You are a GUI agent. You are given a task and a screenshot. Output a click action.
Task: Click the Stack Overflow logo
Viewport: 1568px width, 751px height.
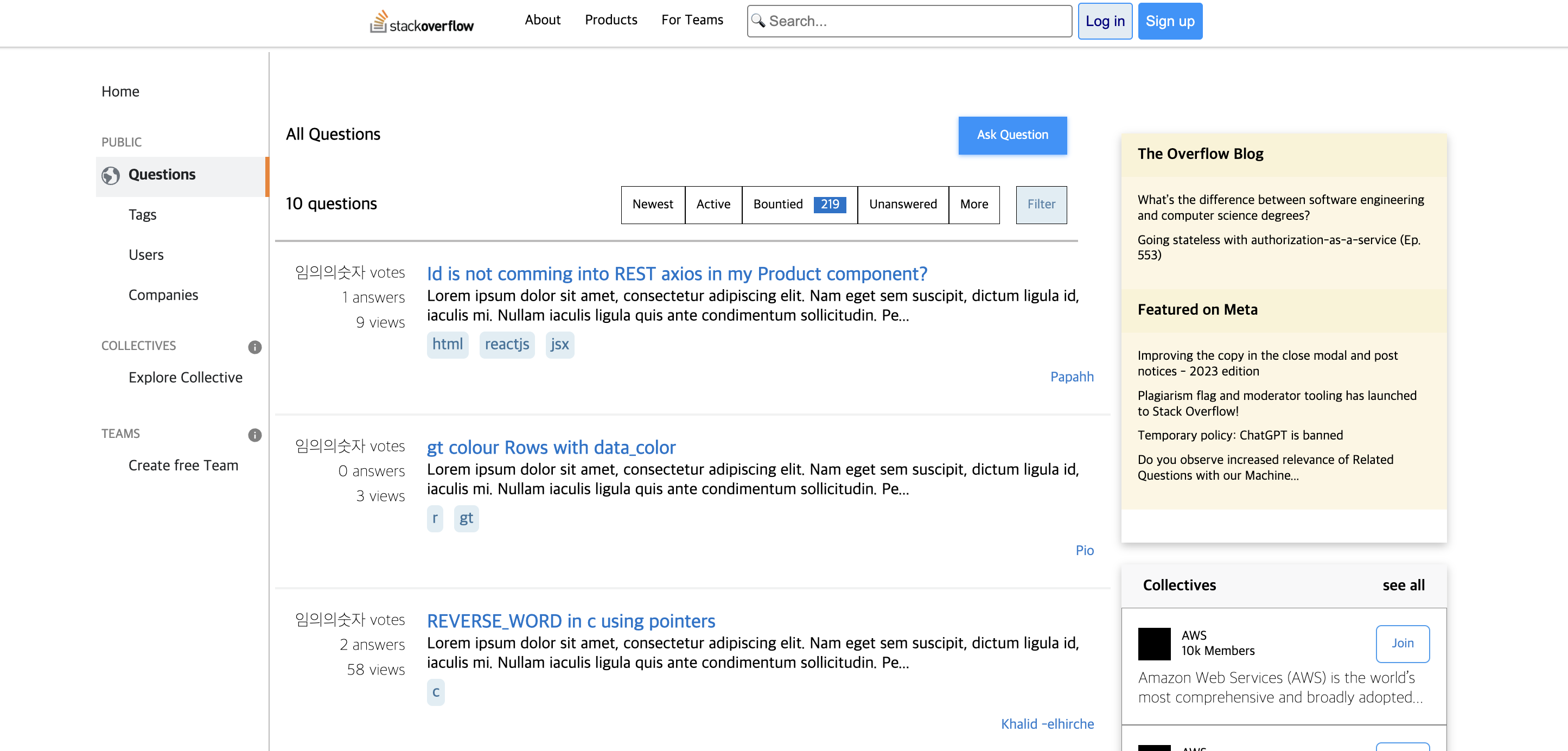[421, 22]
